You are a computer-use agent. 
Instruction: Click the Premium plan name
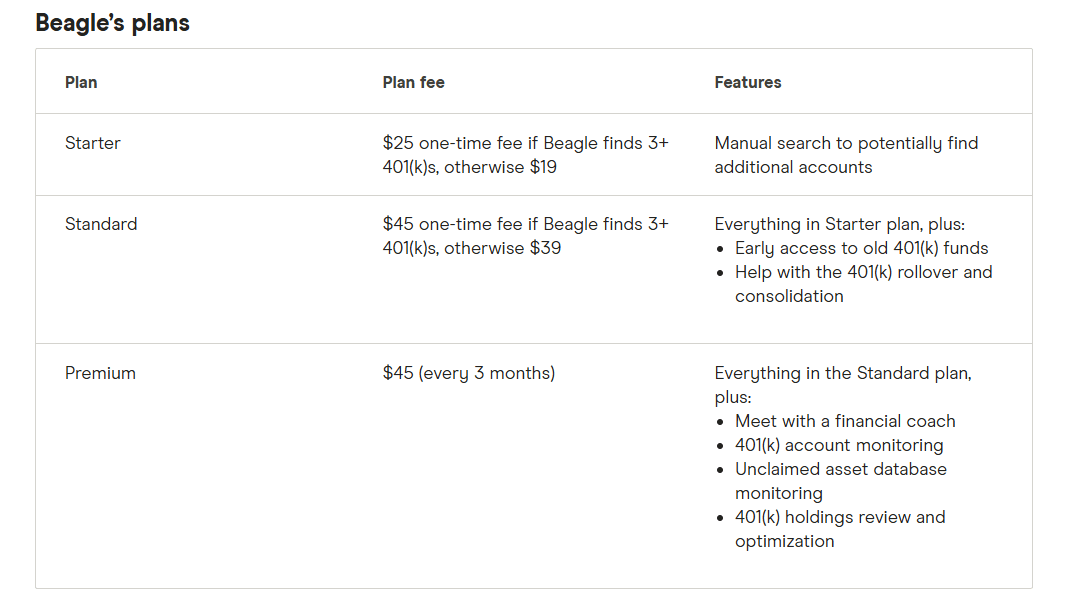(x=100, y=373)
